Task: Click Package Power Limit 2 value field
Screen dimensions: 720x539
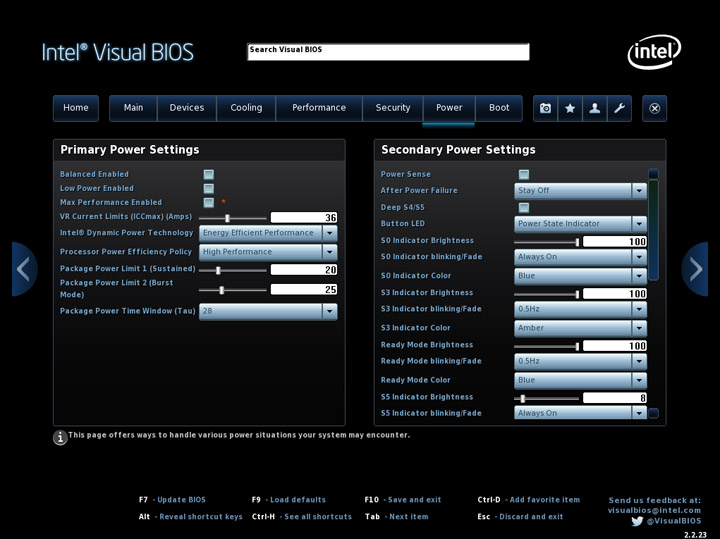Action: tap(304, 290)
